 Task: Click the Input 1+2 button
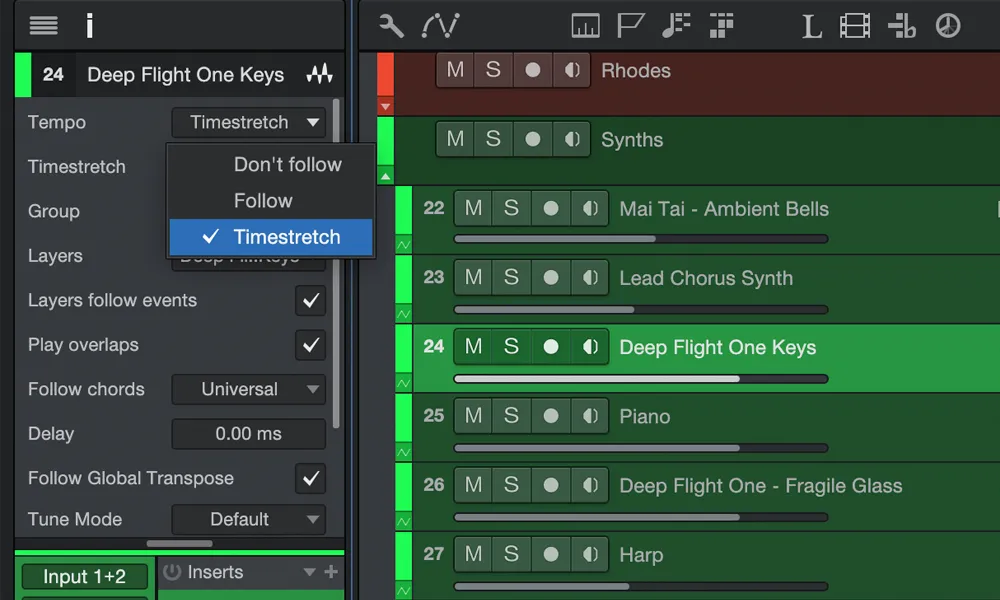tap(84, 576)
